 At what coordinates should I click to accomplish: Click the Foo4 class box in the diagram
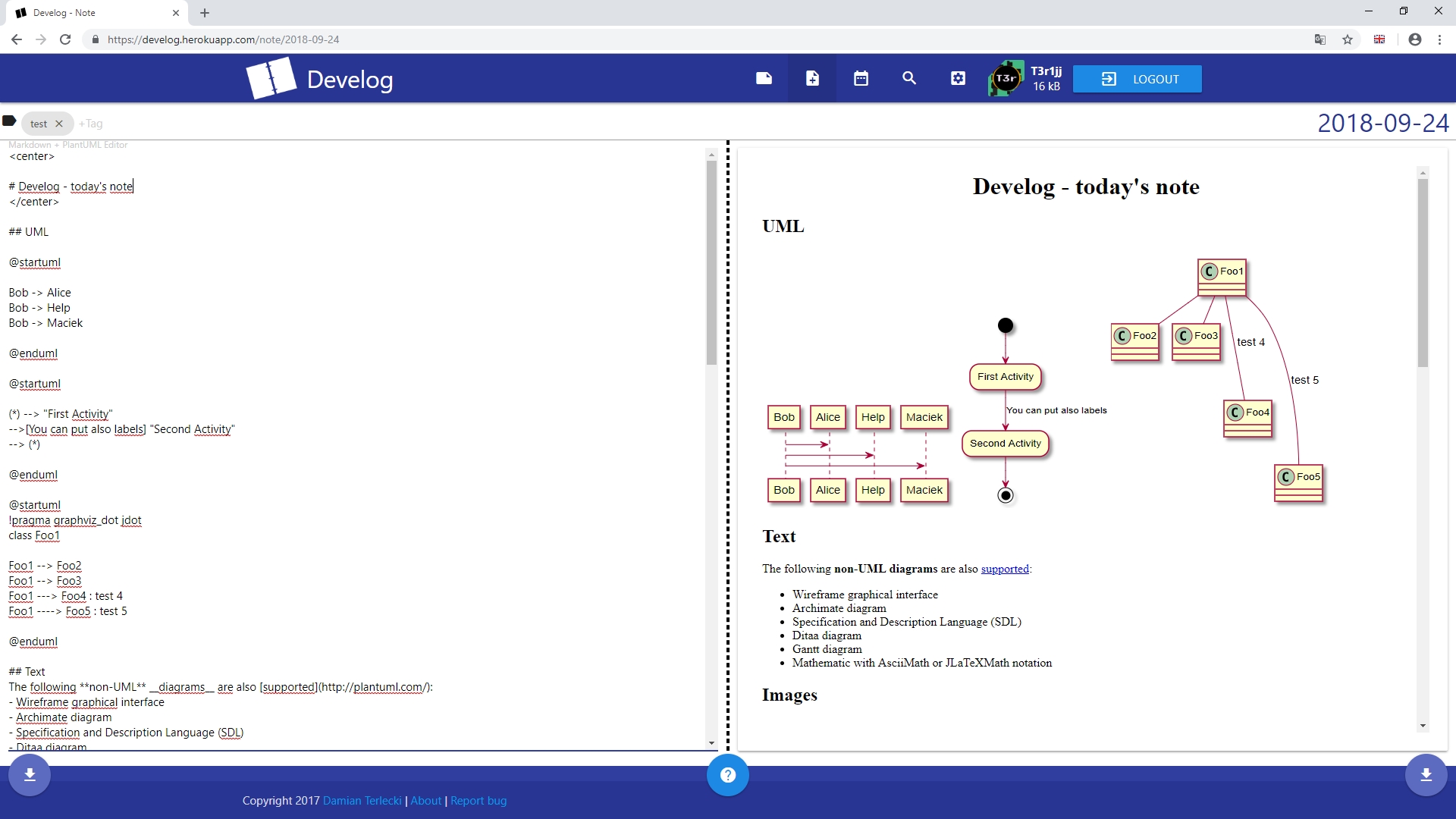(x=1247, y=419)
